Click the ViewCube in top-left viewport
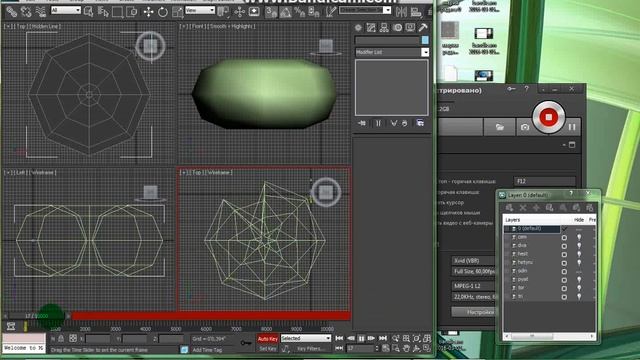640x360 pixels. [x=150, y=46]
